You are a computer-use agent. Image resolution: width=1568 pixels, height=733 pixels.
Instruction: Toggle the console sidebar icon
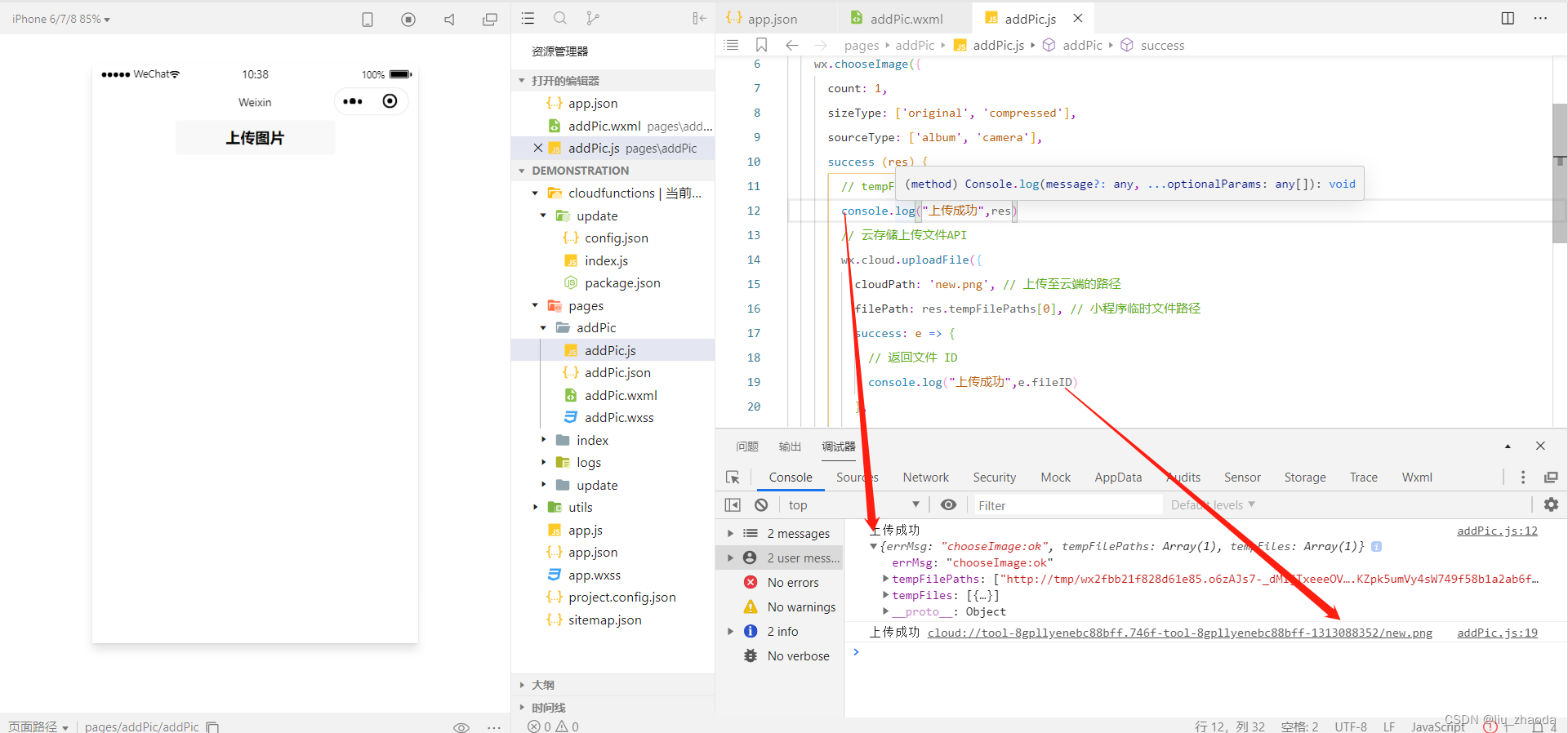coord(733,505)
